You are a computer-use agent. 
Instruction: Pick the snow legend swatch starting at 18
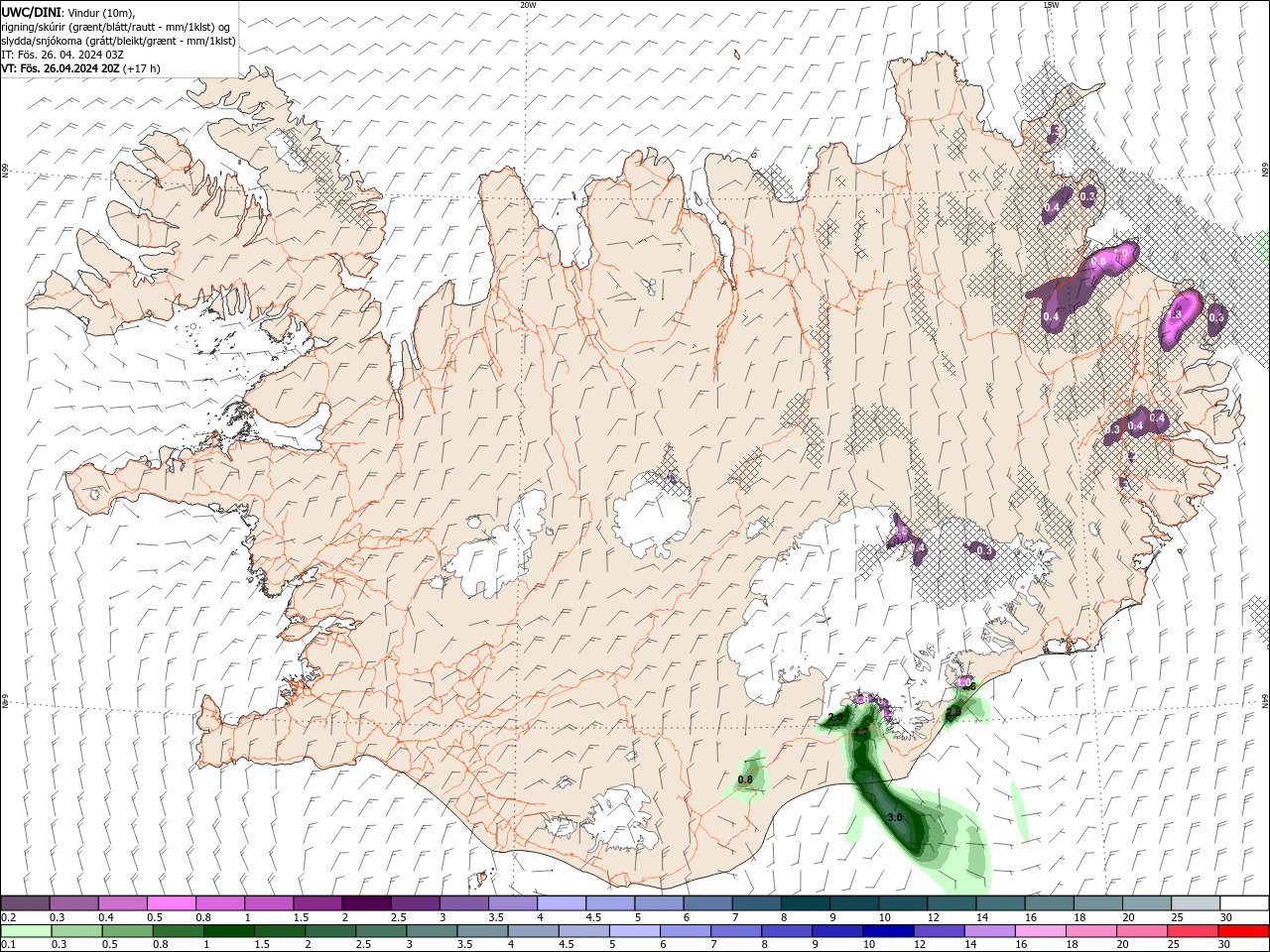point(1098,902)
